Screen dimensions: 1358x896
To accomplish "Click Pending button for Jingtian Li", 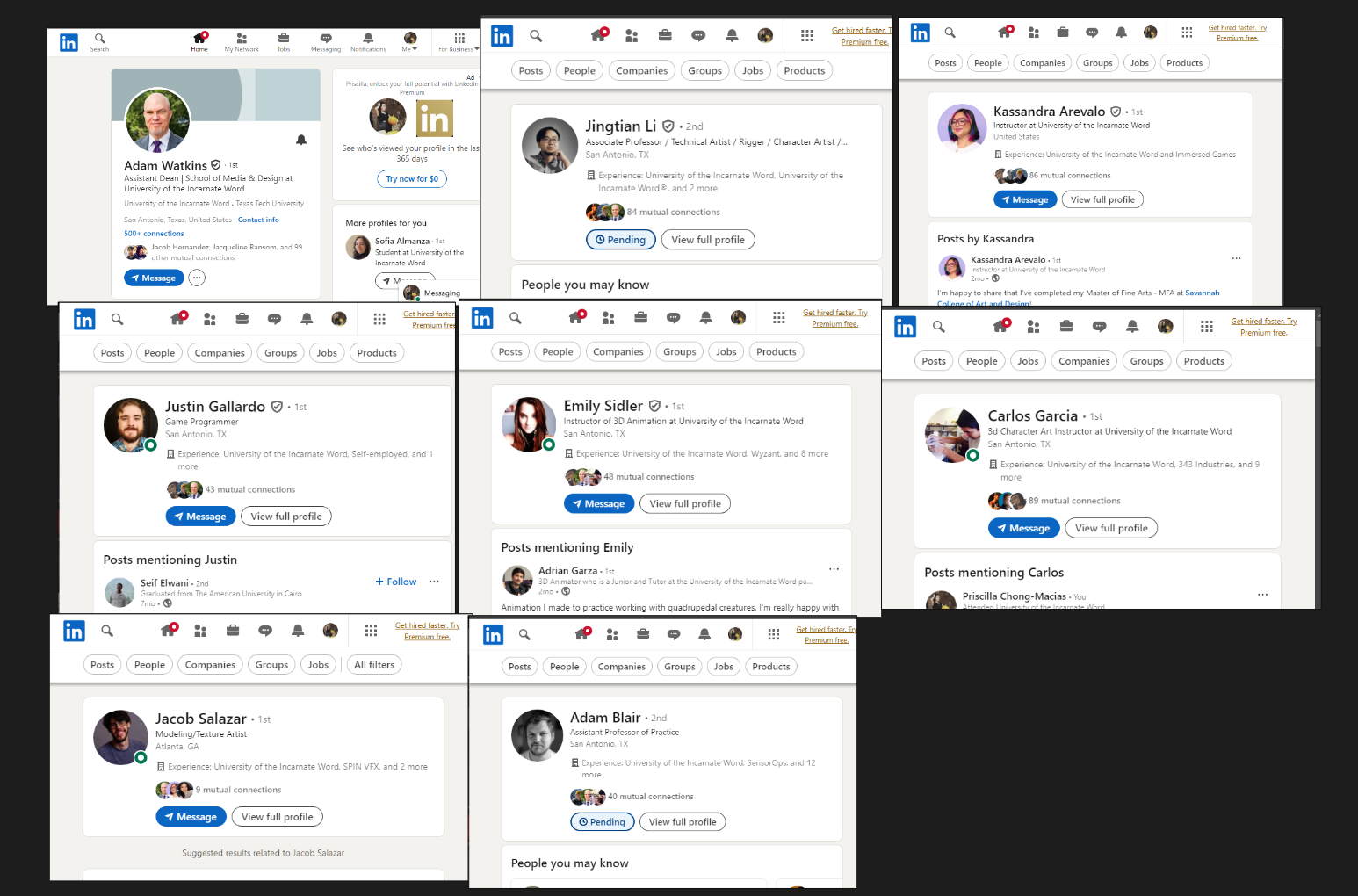I will tap(620, 239).
